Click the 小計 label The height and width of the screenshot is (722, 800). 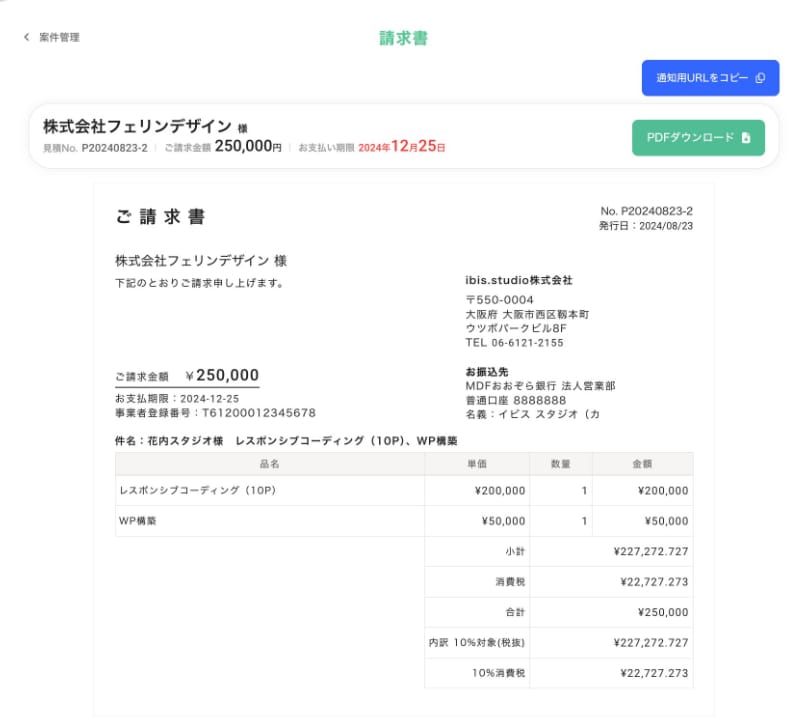pos(515,552)
